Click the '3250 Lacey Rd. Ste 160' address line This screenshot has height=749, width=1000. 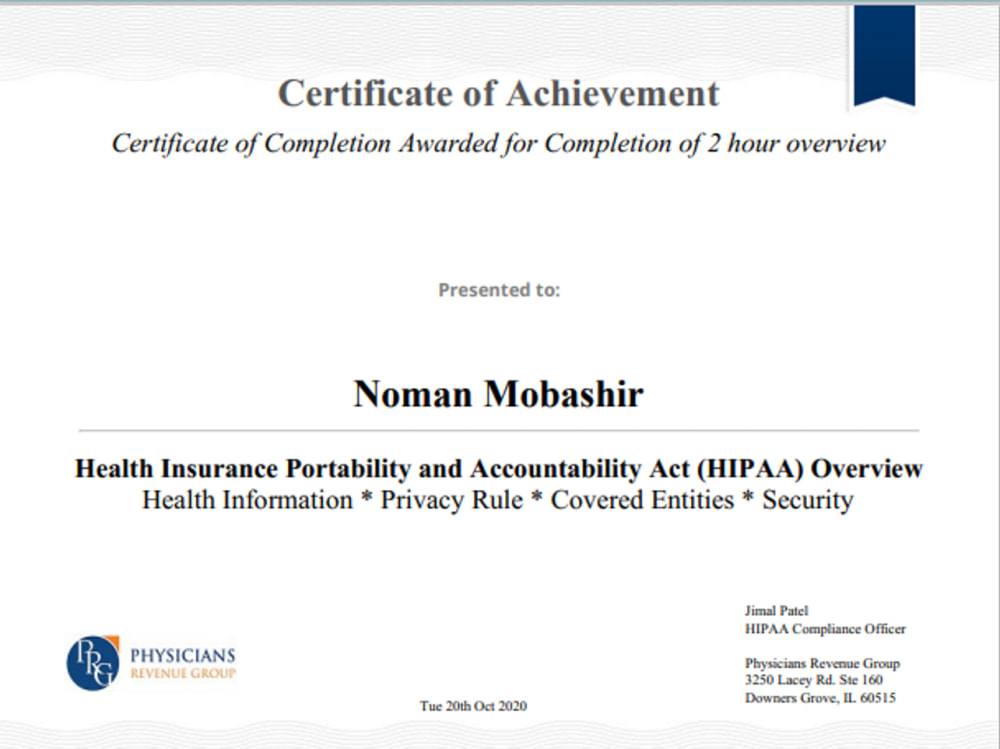click(814, 680)
